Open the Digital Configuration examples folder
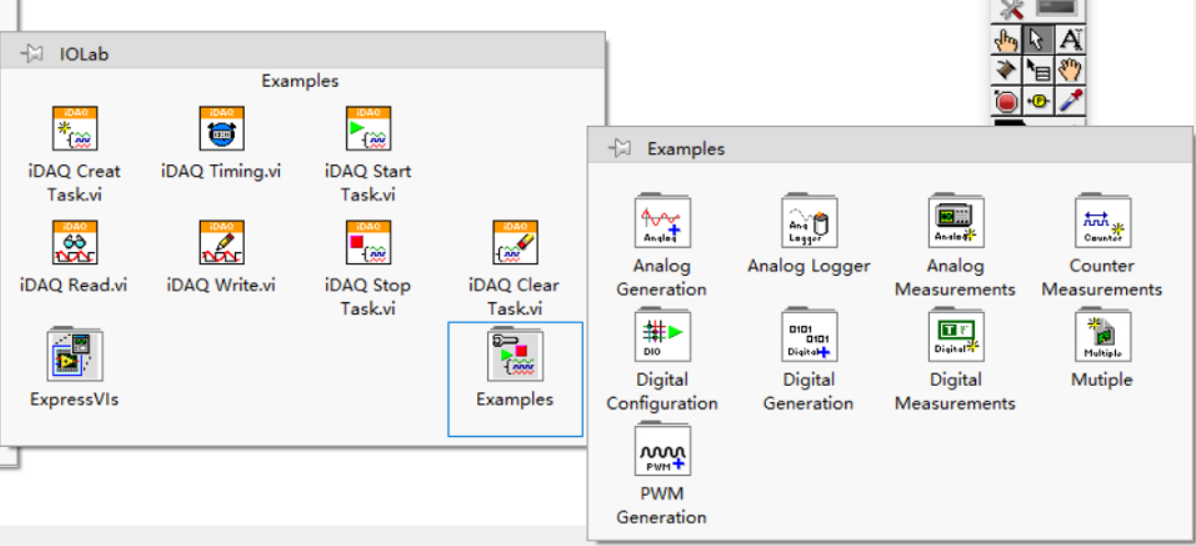 click(662, 335)
